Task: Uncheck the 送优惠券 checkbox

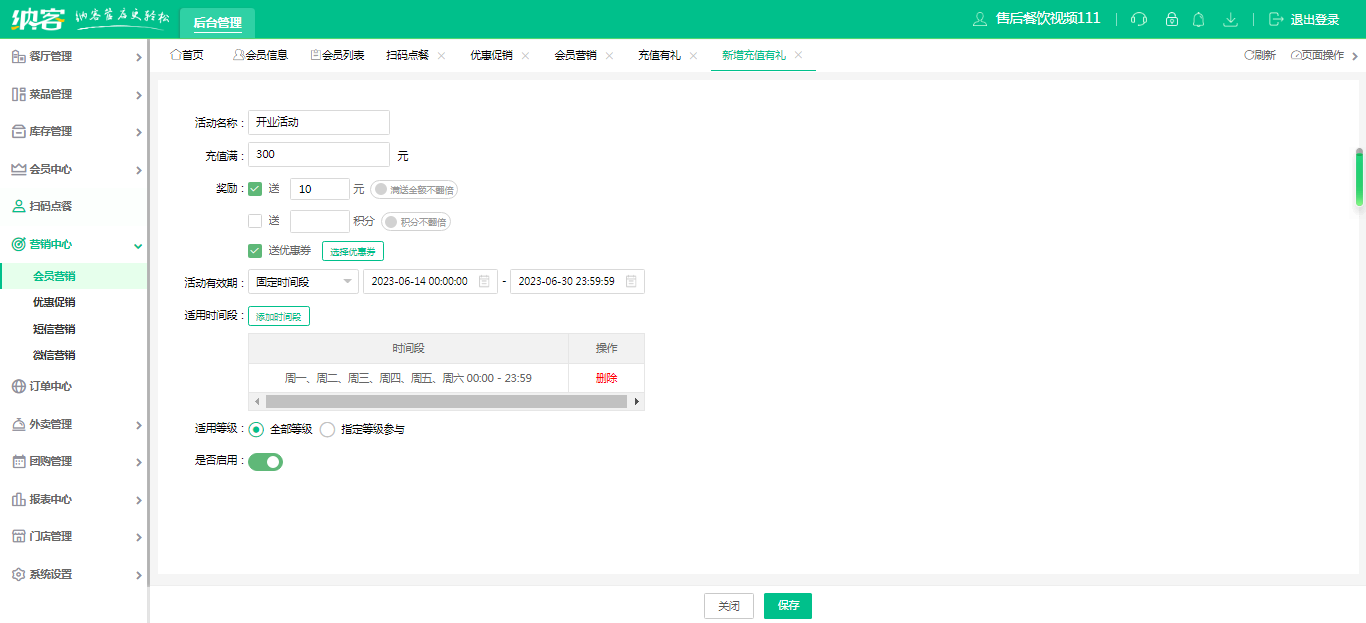Action: point(255,250)
